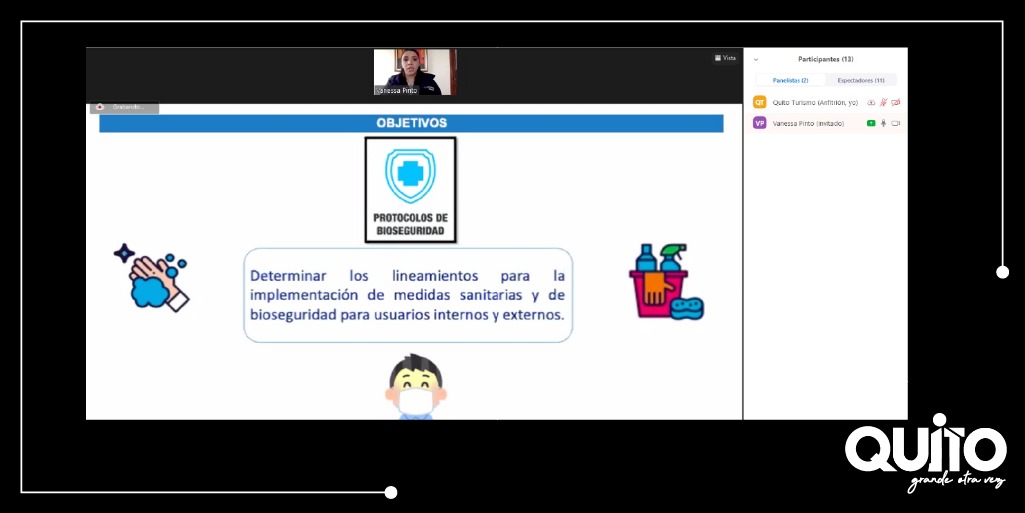Open the Vista view options dropdown
Image resolution: width=1025 pixels, height=513 pixels.
(725, 58)
